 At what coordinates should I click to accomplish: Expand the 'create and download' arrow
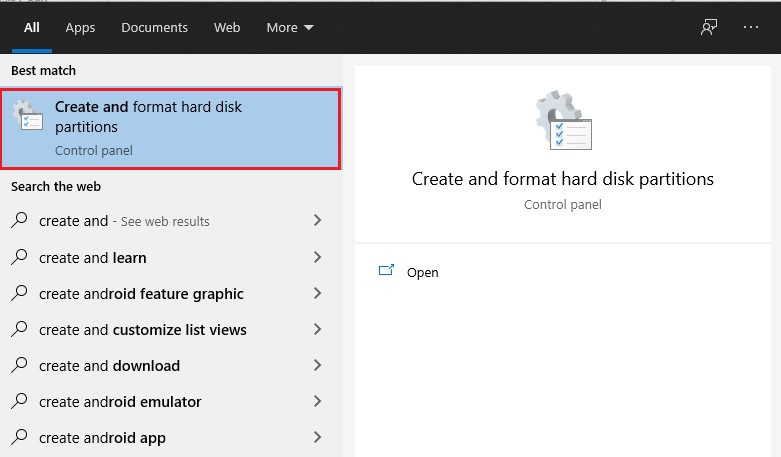[x=317, y=365]
